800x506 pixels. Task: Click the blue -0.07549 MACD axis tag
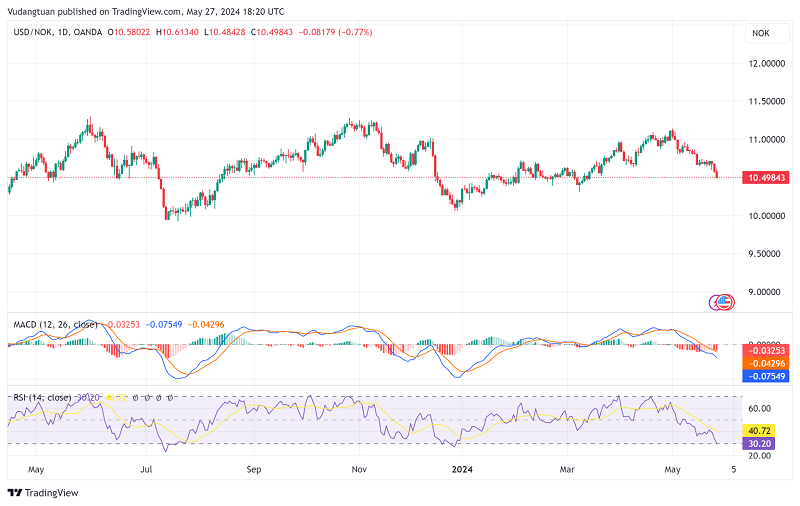765,376
